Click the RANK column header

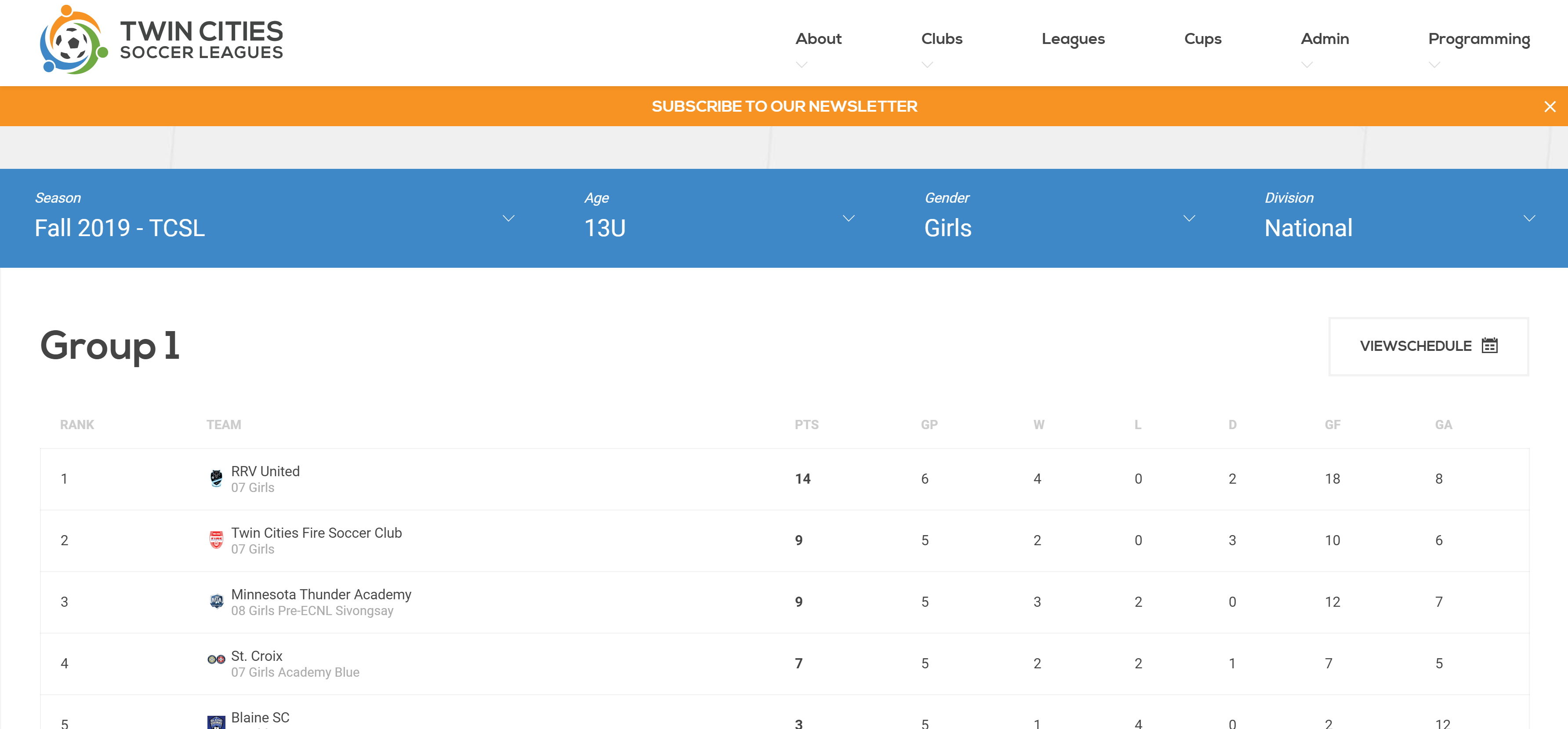(x=77, y=424)
